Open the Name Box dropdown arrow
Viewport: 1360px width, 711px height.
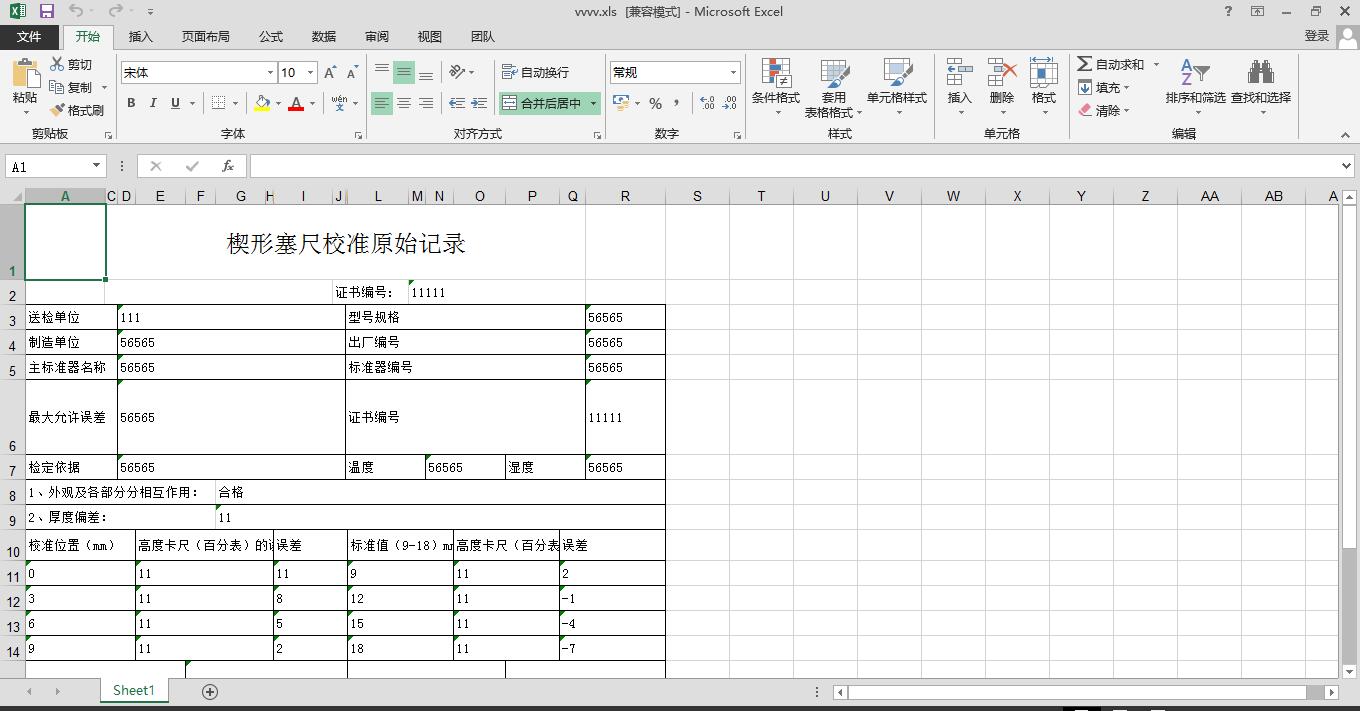click(x=96, y=166)
